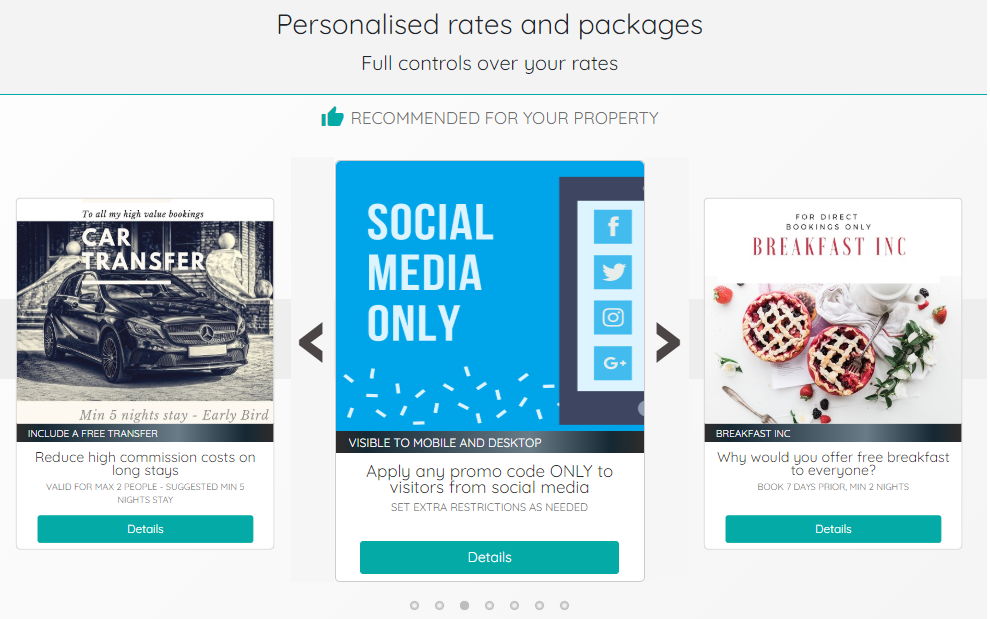Open Details for the car transfer package
The image size is (990, 619).
pos(145,529)
